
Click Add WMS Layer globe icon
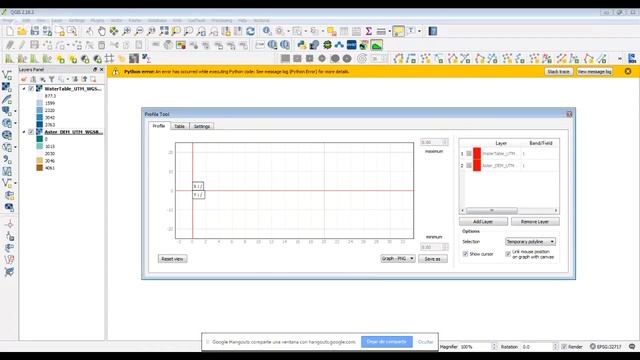6,123
